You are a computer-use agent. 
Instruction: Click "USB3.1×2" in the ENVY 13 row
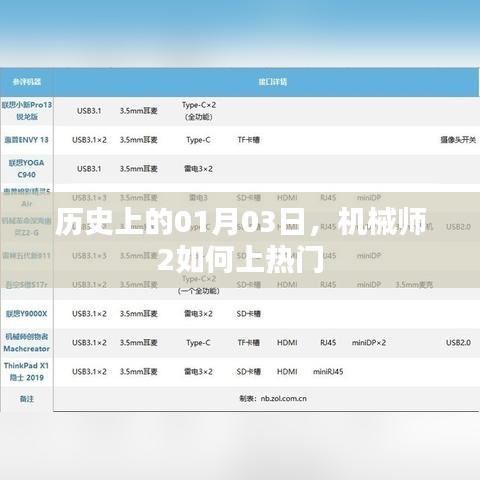tap(89, 140)
